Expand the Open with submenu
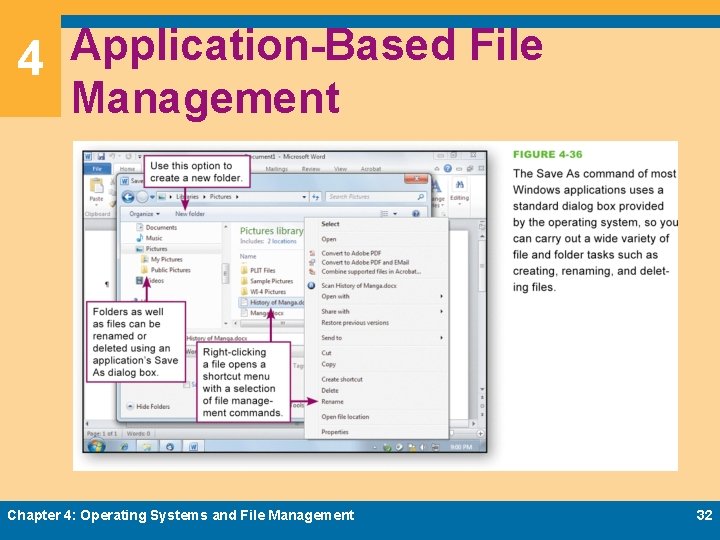 (x=441, y=297)
